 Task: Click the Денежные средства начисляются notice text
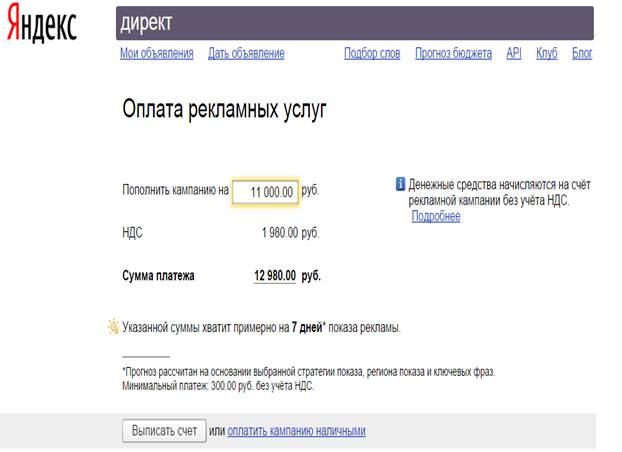(x=500, y=192)
